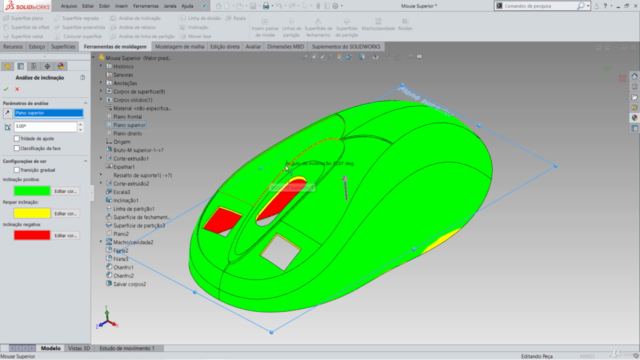Screen dimensions: 640x360
Task: Expand Corpos de superfície(9) node
Action: tap(101, 91)
